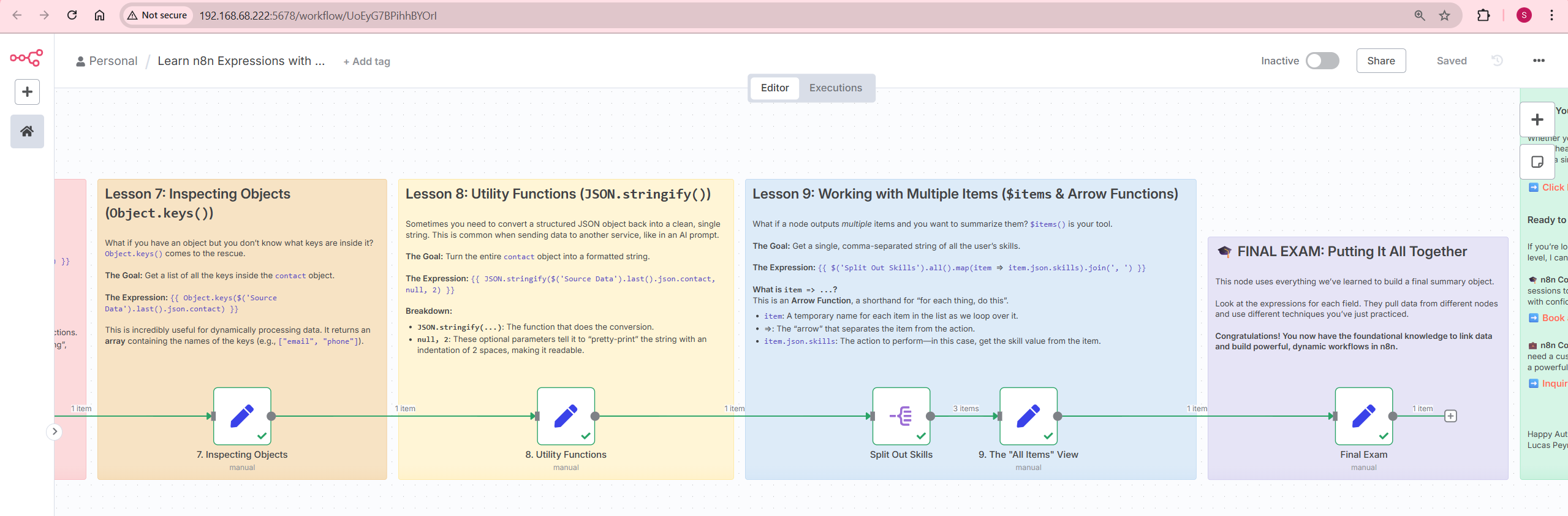This screenshot has height=516, width=1568.
Task: Click output dot of 8. Utility Functions node
Action: coord(595,416)
